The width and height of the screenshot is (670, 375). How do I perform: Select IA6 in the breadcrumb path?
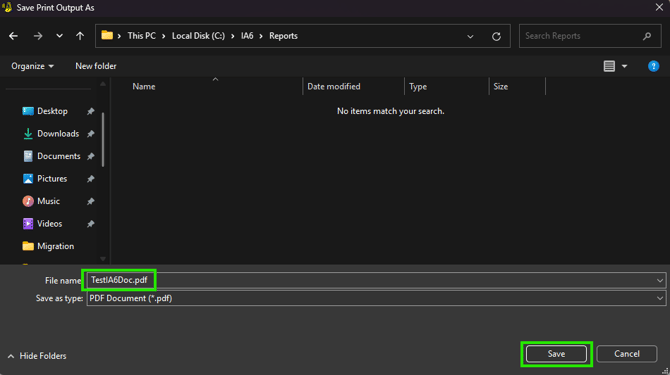click(x=247, y=36)
